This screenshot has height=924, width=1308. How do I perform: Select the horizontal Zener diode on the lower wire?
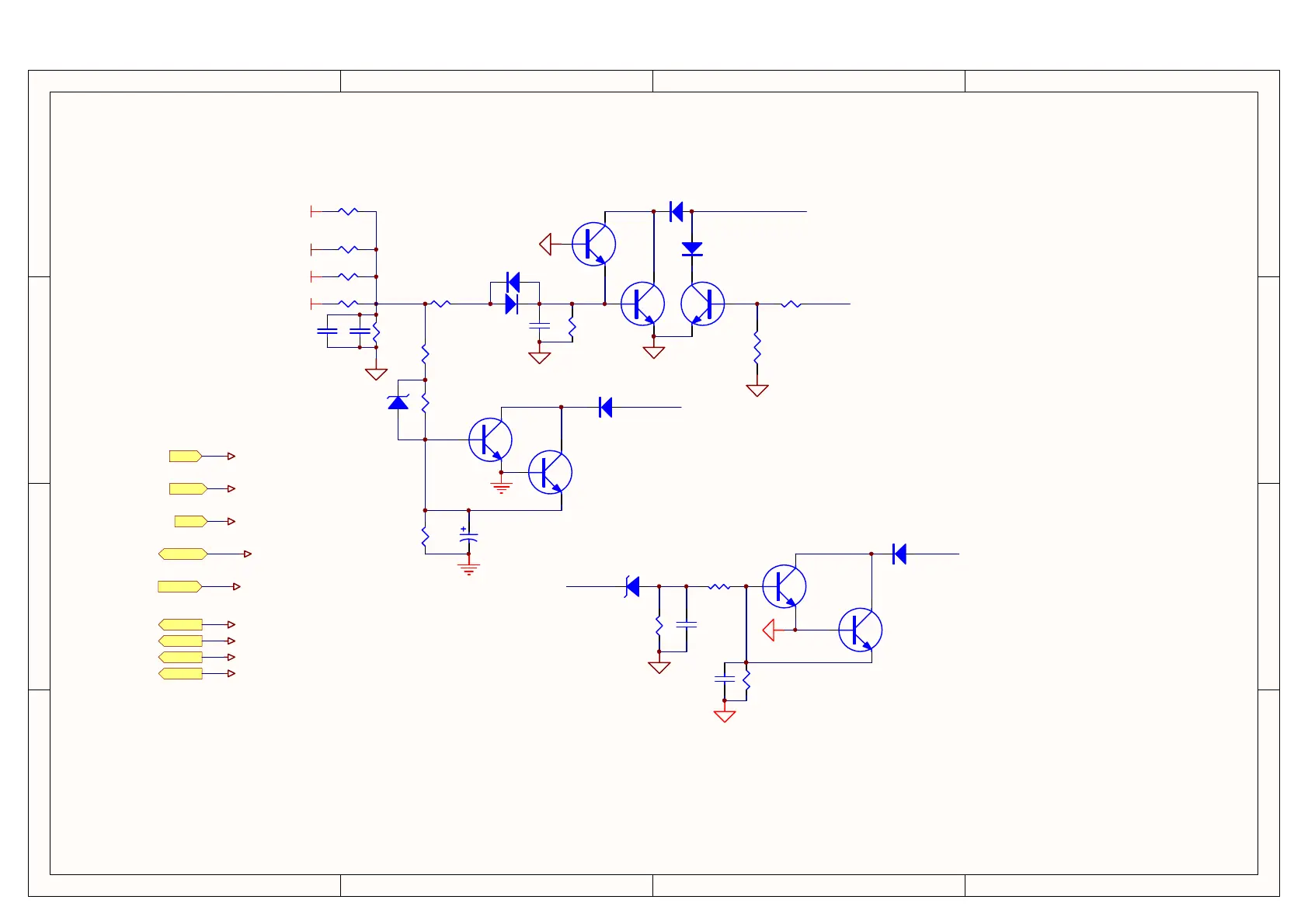pos(632,586)
